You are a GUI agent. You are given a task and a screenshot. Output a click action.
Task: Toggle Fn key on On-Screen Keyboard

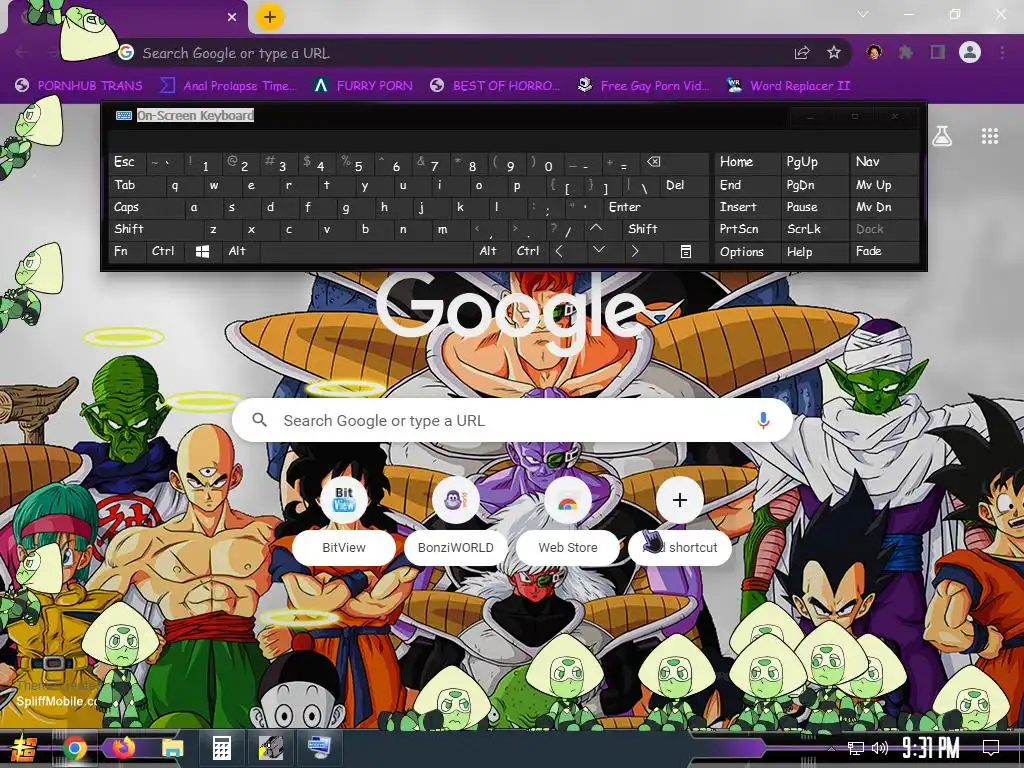[127, 251]
